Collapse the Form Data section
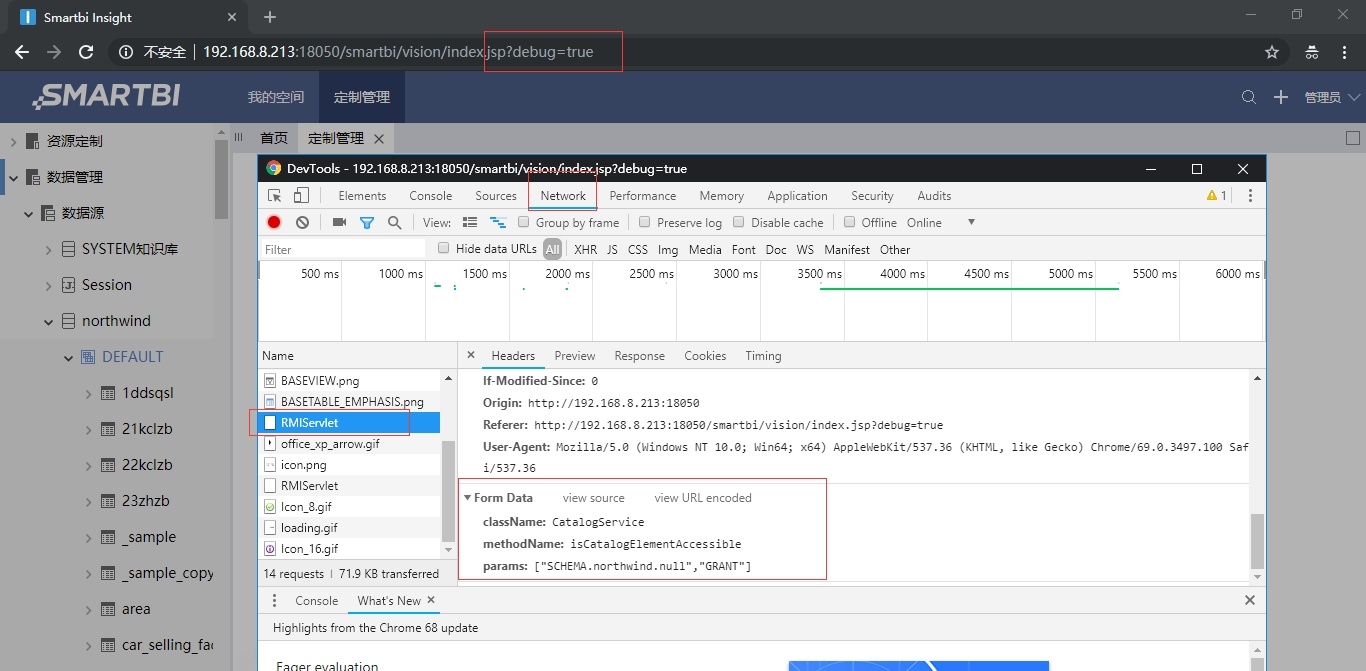 coord(467,498)
